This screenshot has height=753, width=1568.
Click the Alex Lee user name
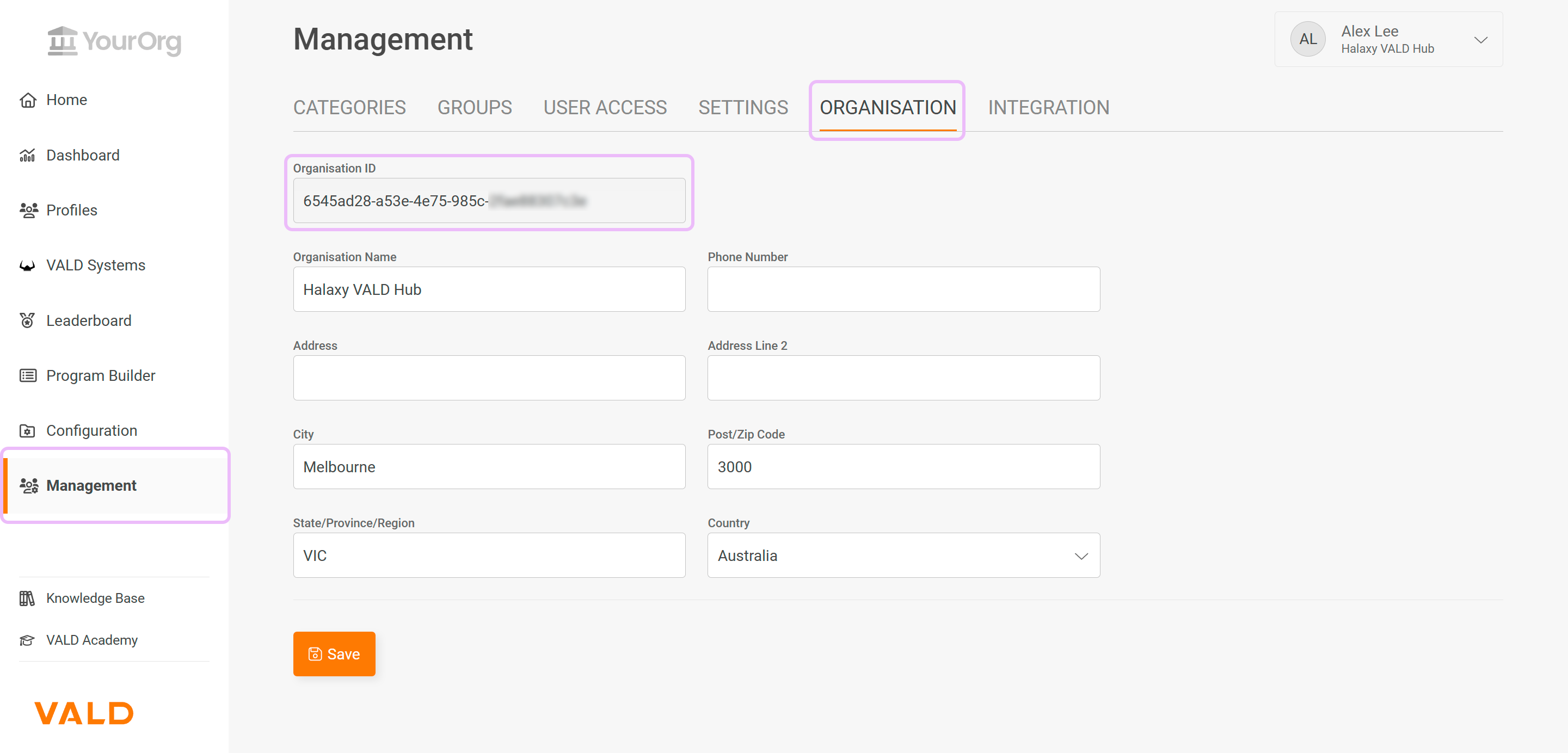(x=1369, y=31)
